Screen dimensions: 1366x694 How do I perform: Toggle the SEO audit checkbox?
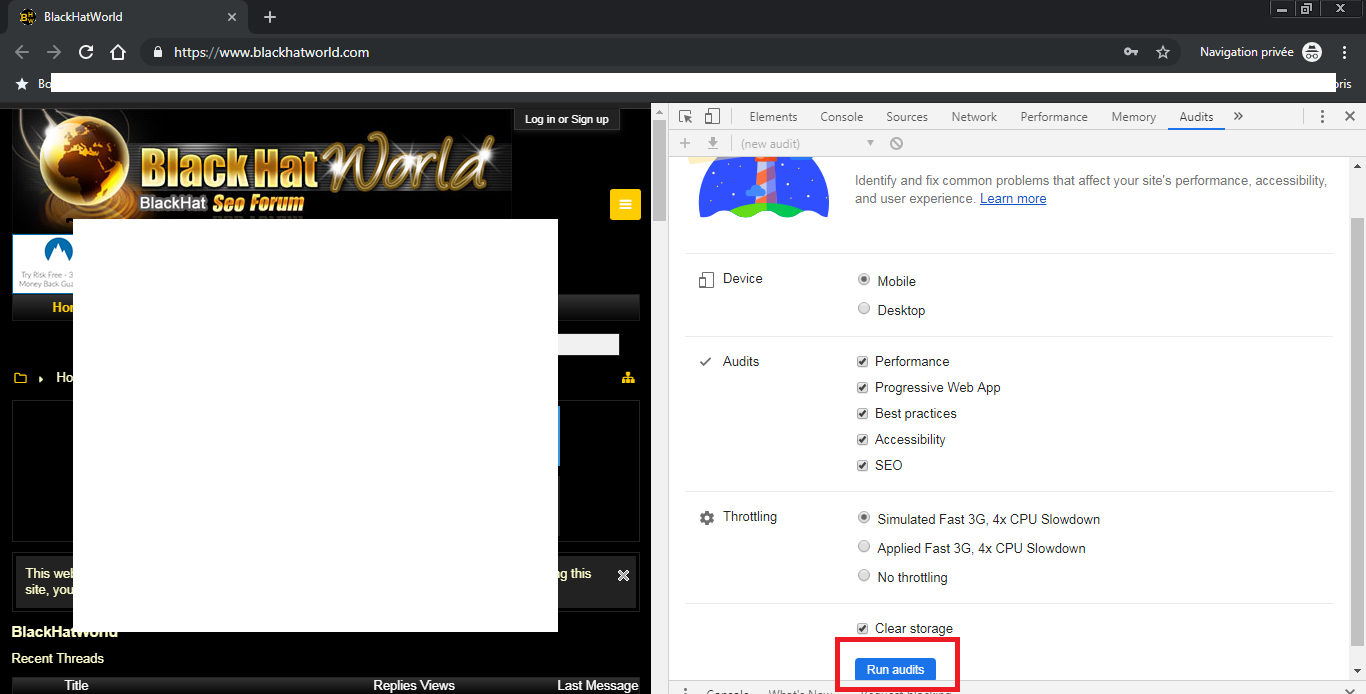[x=863, y=465]
